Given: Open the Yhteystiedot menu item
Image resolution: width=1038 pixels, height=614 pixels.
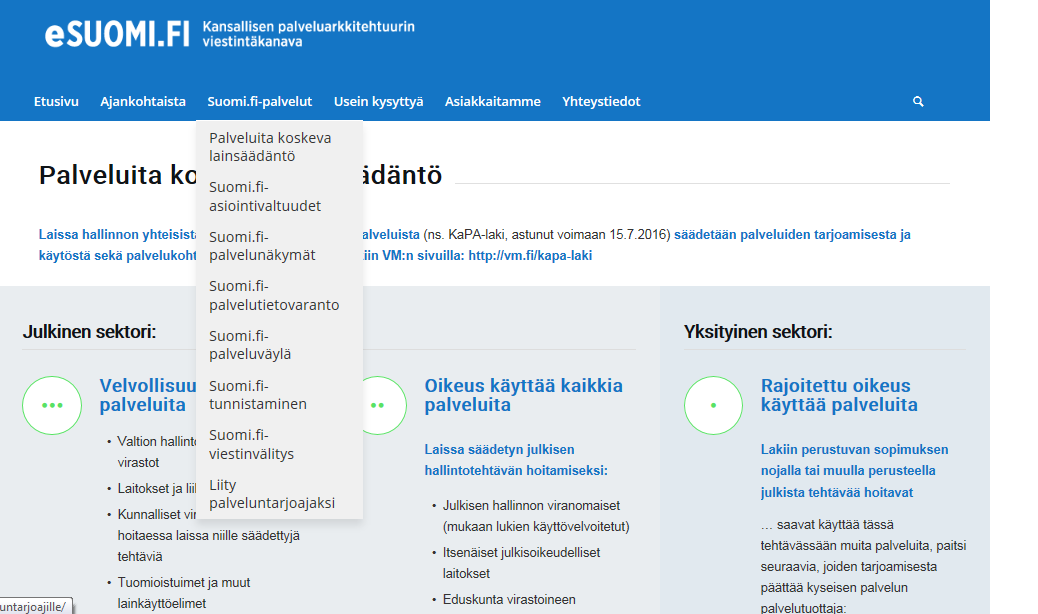Looking at the screenshot, I should (x=601, y=101).
